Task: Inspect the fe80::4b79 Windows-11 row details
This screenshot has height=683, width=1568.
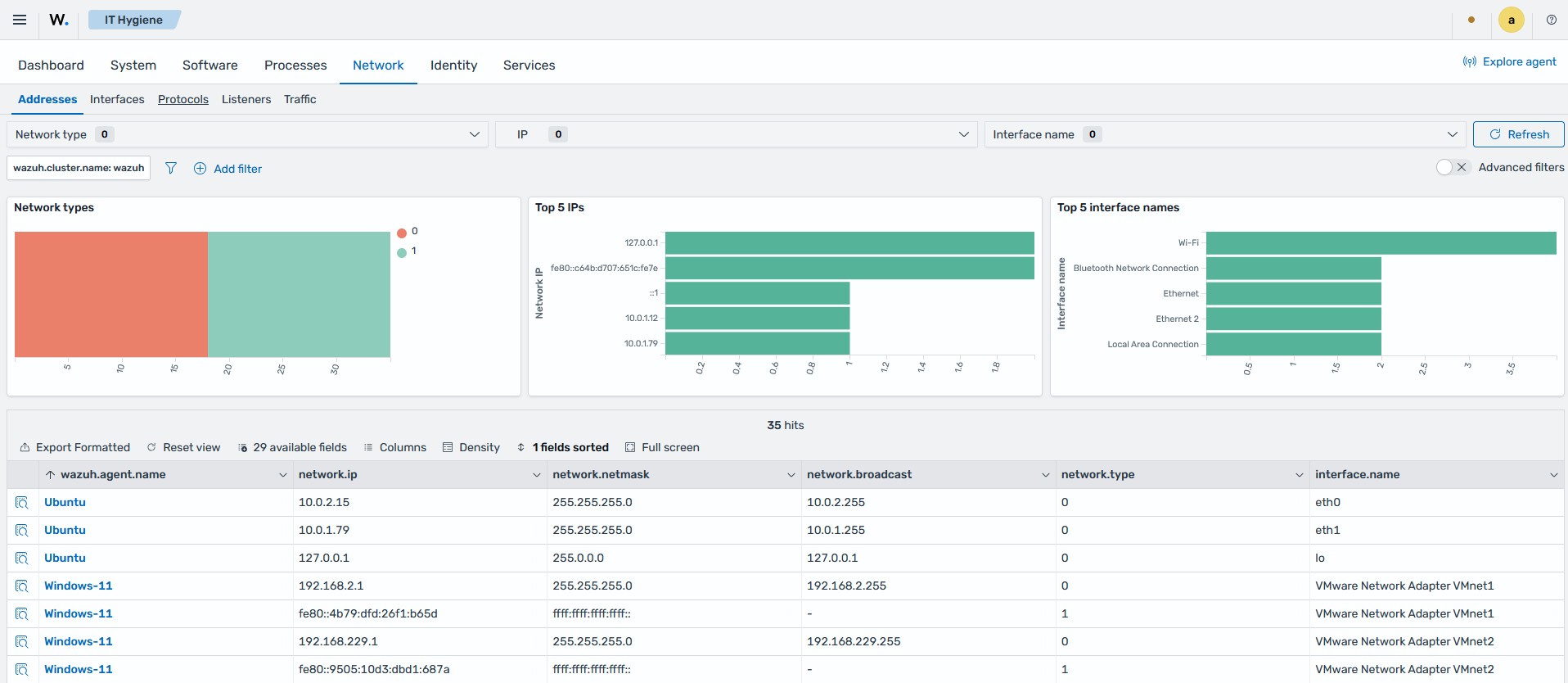Action: [x=22, y=614]
